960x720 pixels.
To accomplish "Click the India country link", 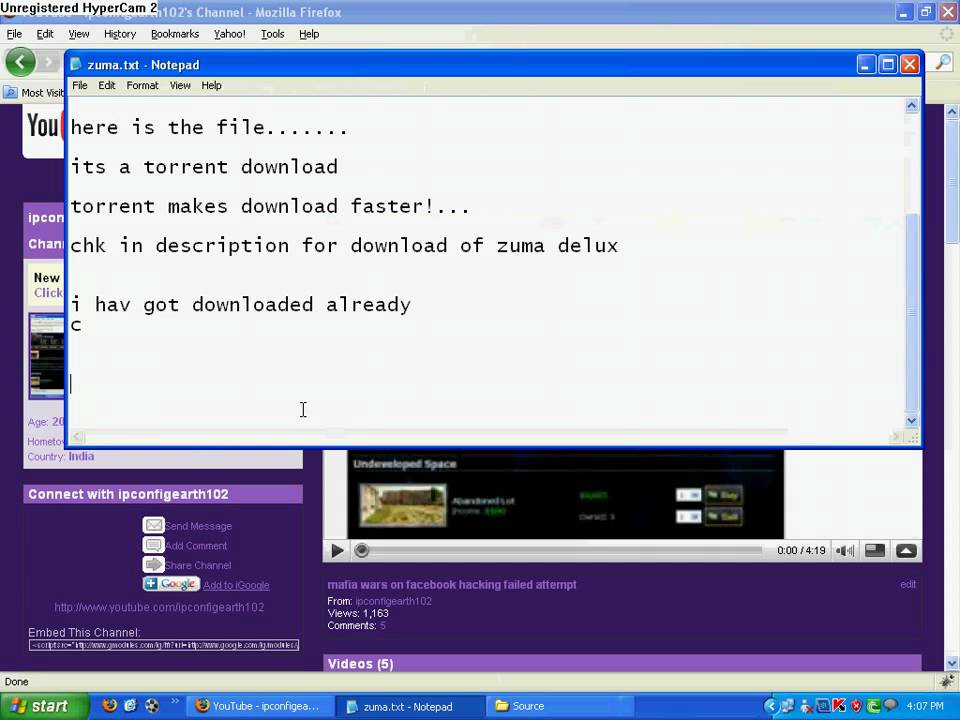I will click(x=81, y=456).
